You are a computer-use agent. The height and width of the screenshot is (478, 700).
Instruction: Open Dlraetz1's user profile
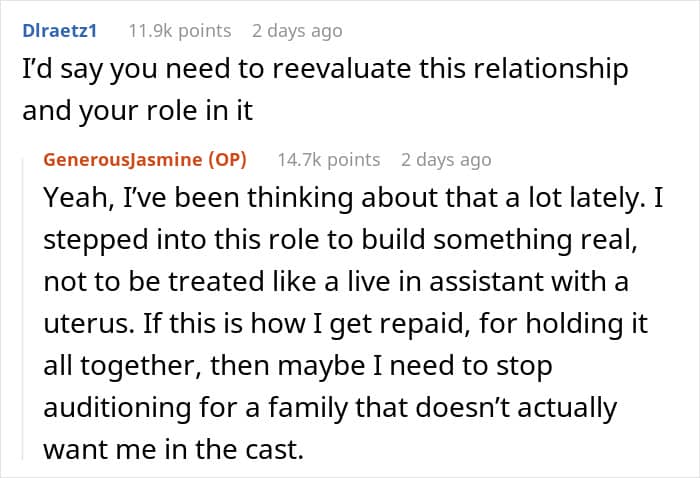pyautogui.click(x=59, y=31)
